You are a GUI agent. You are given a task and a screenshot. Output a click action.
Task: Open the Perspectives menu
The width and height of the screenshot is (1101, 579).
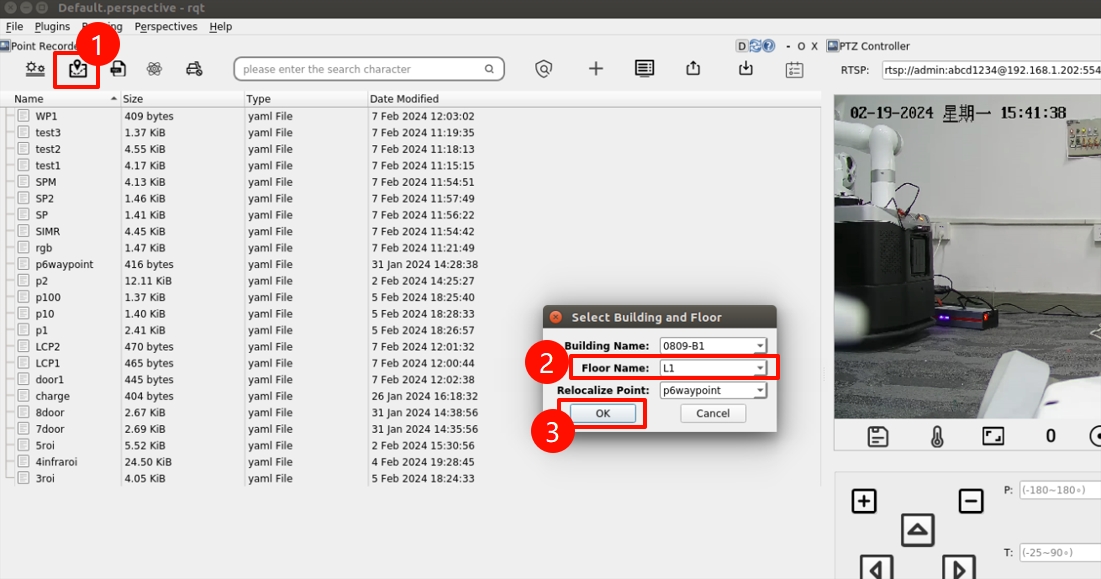(166, 26)
